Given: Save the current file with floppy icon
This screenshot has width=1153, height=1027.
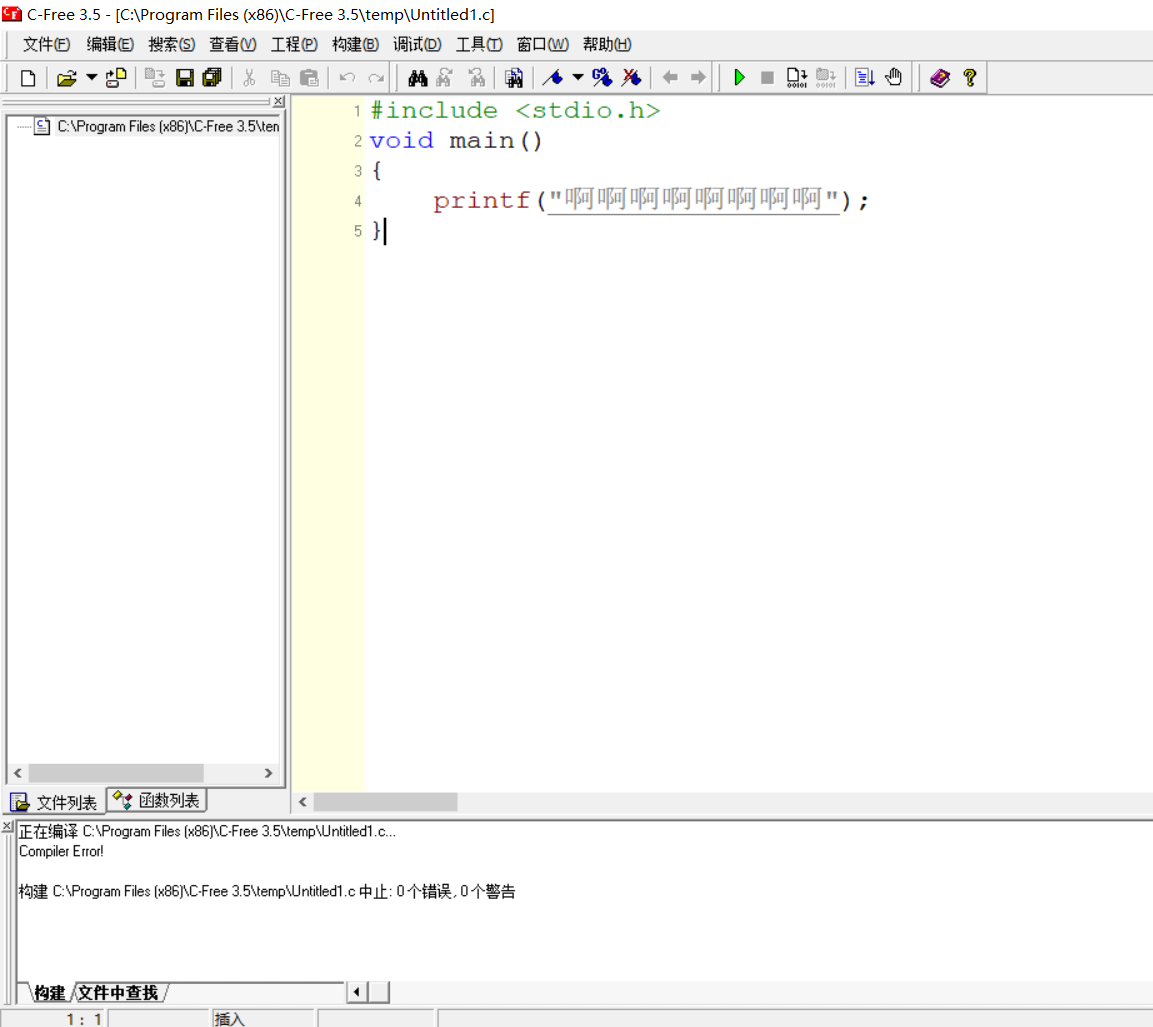Looking at the screenshot, I should [185, 78].
